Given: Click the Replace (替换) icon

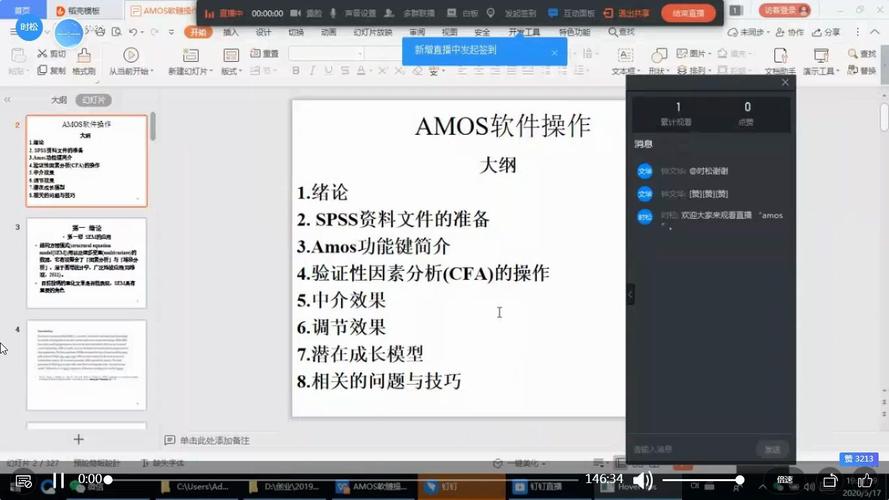Looking at the screenshot, I should pyautogui.click(x=853, y=70).
